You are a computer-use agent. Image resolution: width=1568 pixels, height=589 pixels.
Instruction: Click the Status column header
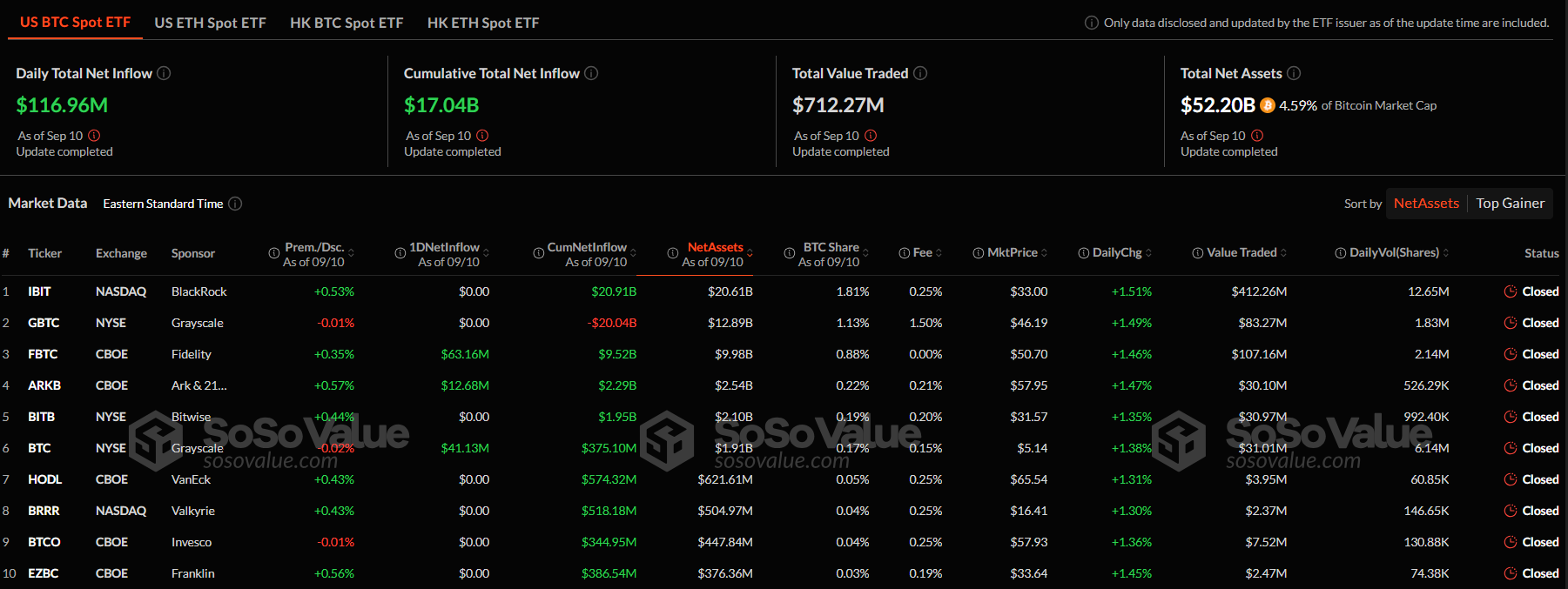pyautogui.click(x=1542, y=253)
